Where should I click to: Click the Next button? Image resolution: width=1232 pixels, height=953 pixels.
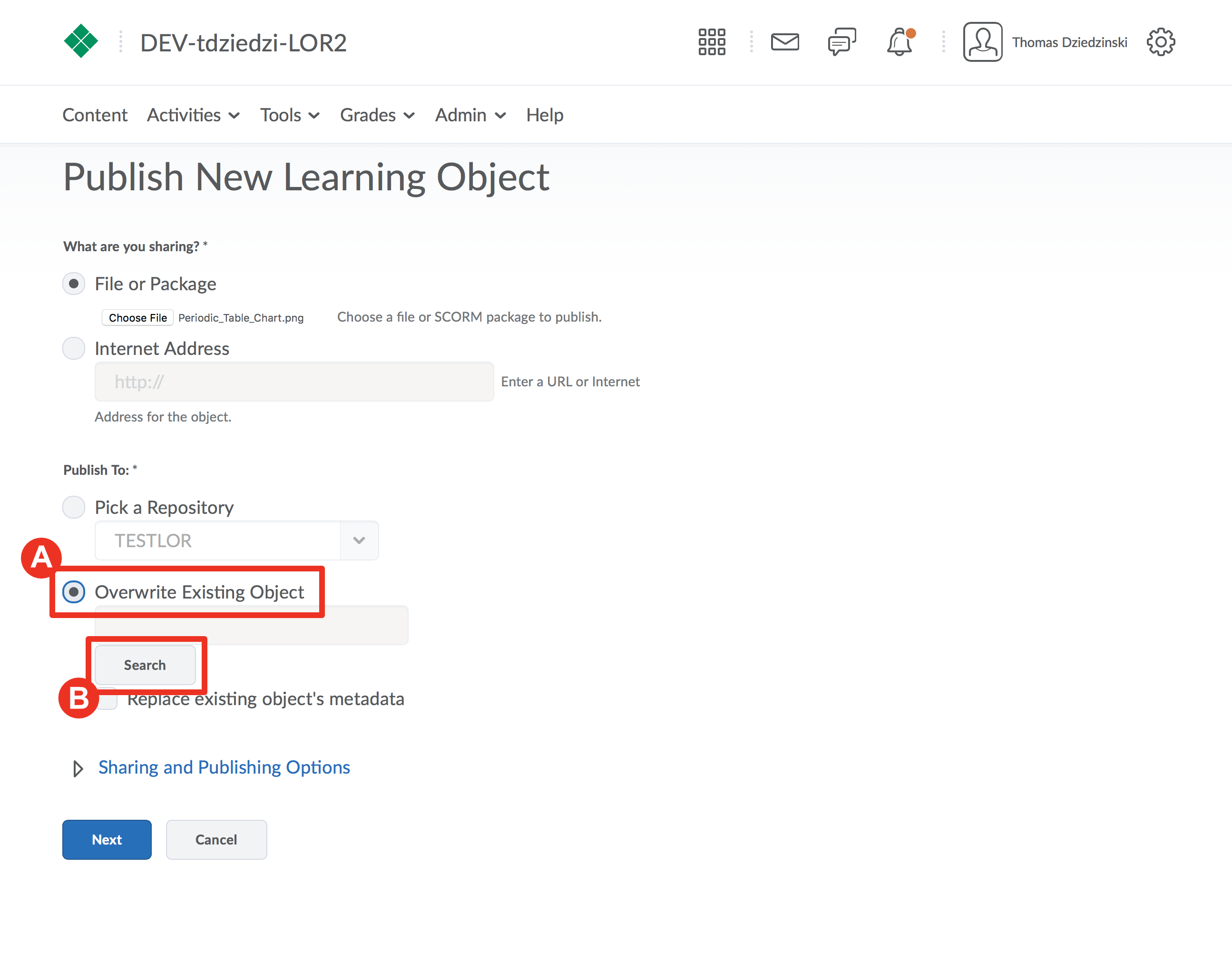click(107, 839)
